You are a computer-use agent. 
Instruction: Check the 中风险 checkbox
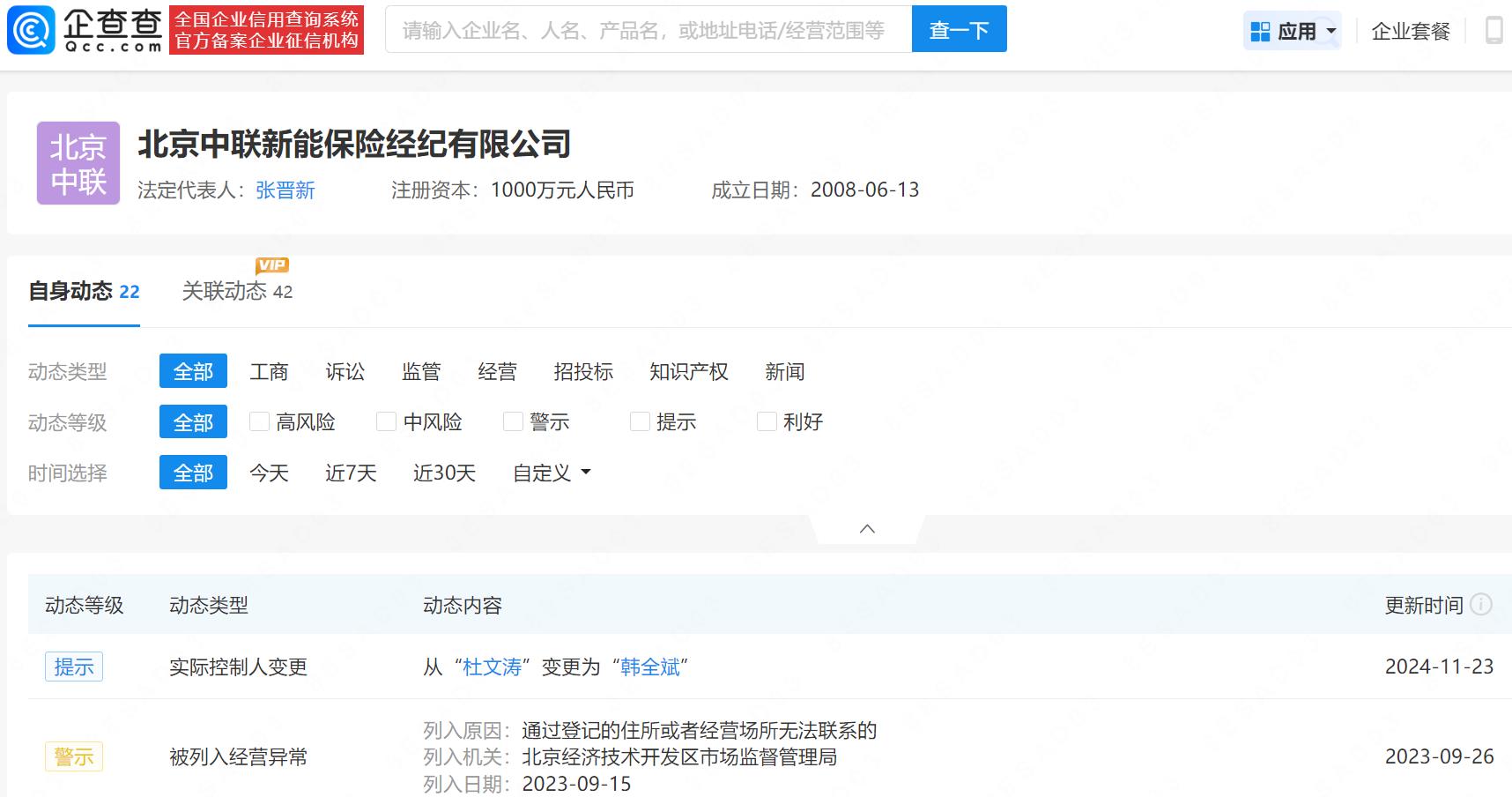tap(386, 421)
